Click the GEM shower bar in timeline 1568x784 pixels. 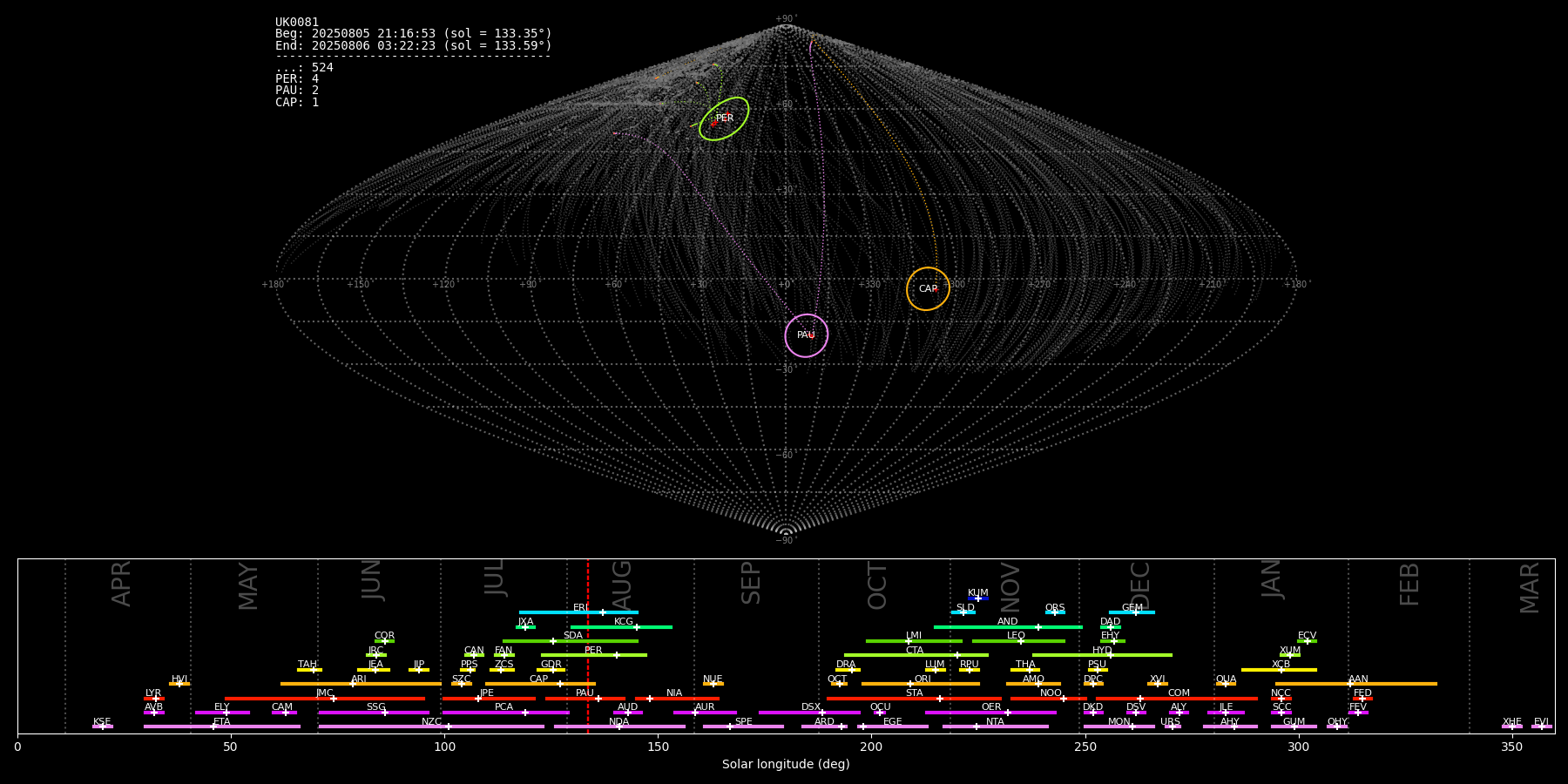pyautogui.click(x=1132, y=612)
